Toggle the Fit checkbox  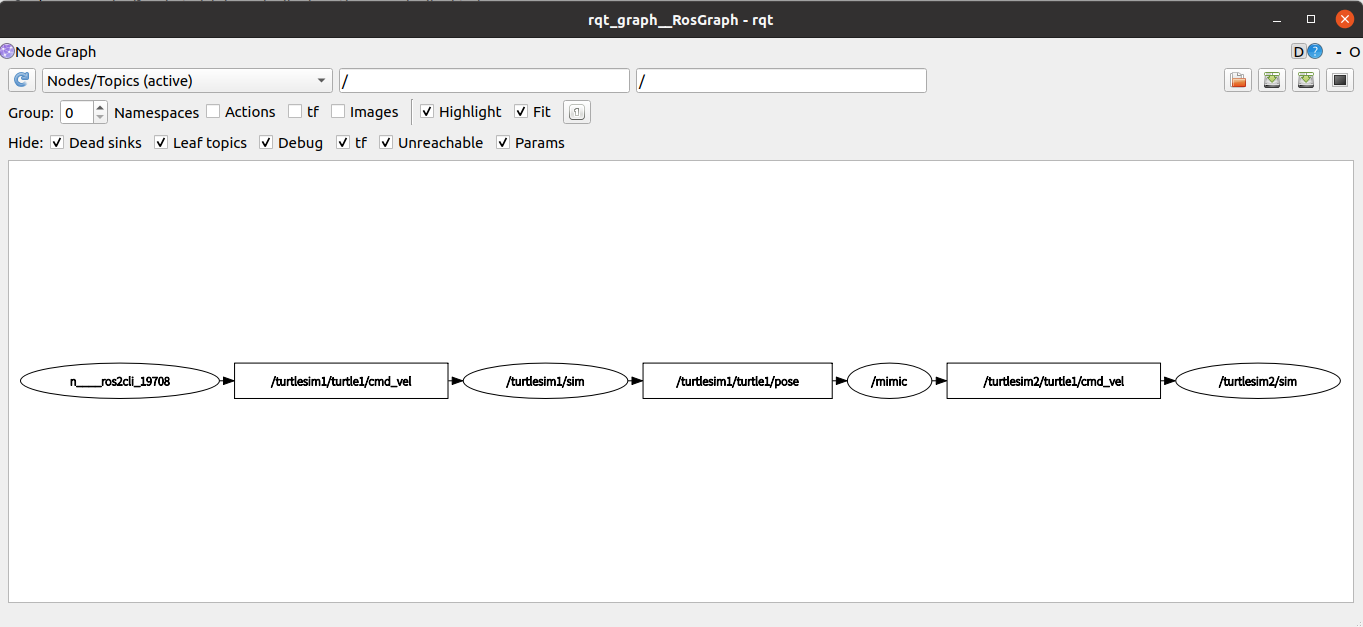521,112
